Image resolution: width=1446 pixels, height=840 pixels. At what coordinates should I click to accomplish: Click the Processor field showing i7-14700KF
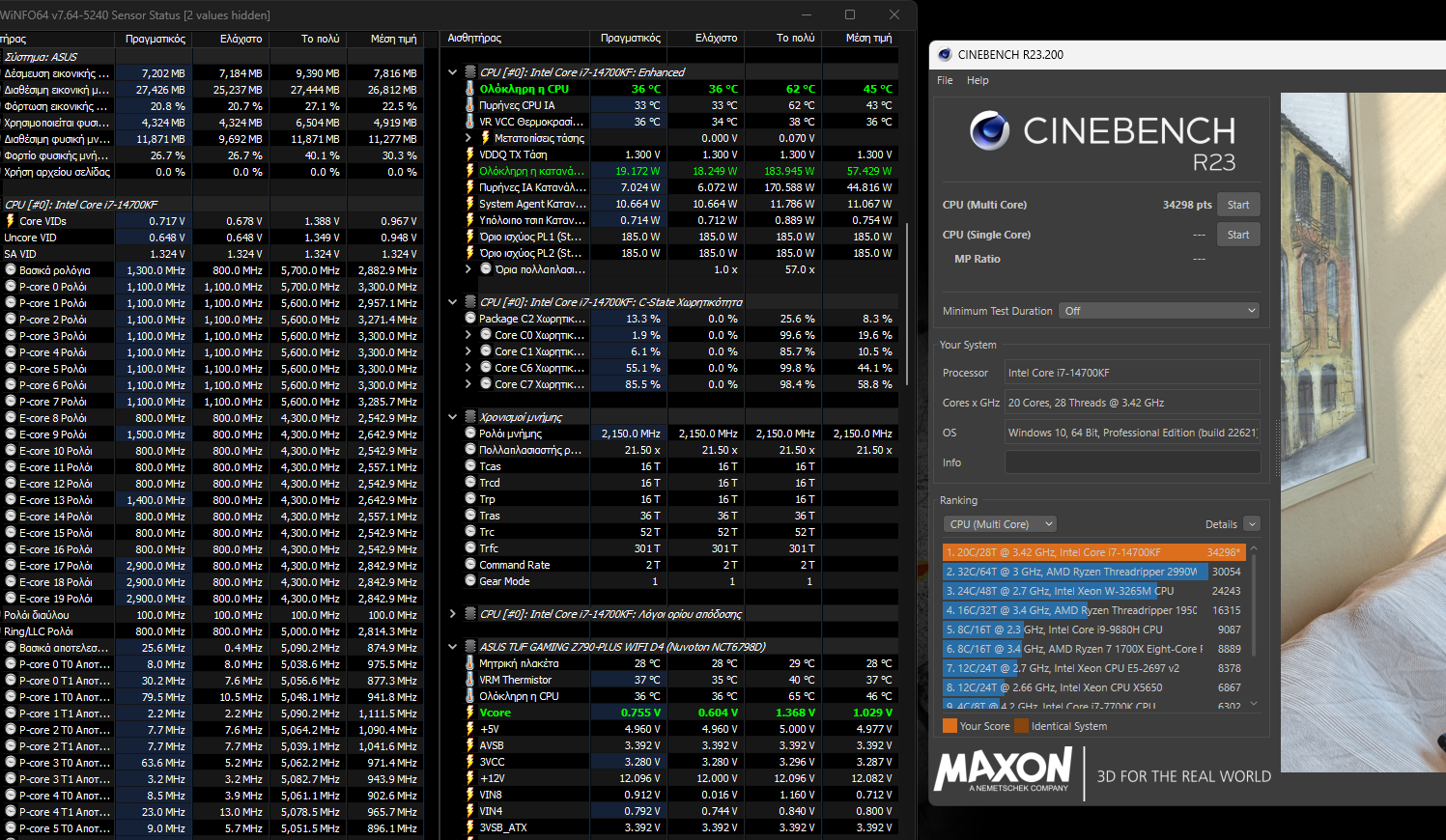(x=1132, y=373)
